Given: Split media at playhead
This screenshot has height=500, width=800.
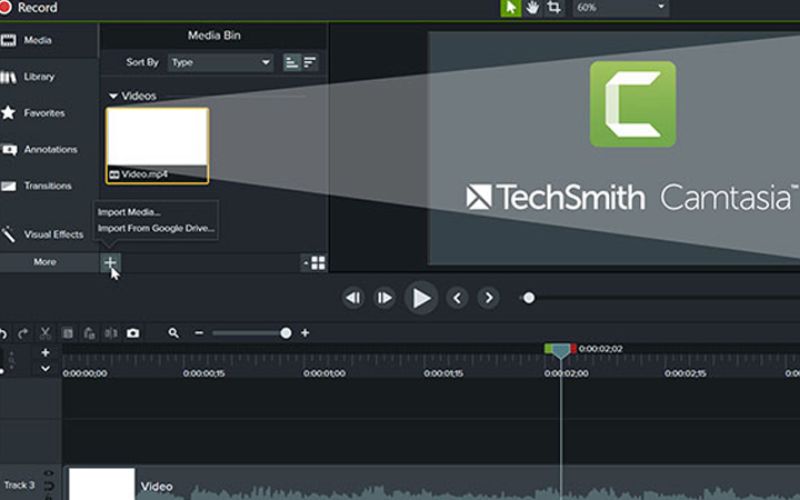Looking at the screenshot, I should (x=111, y=334).
